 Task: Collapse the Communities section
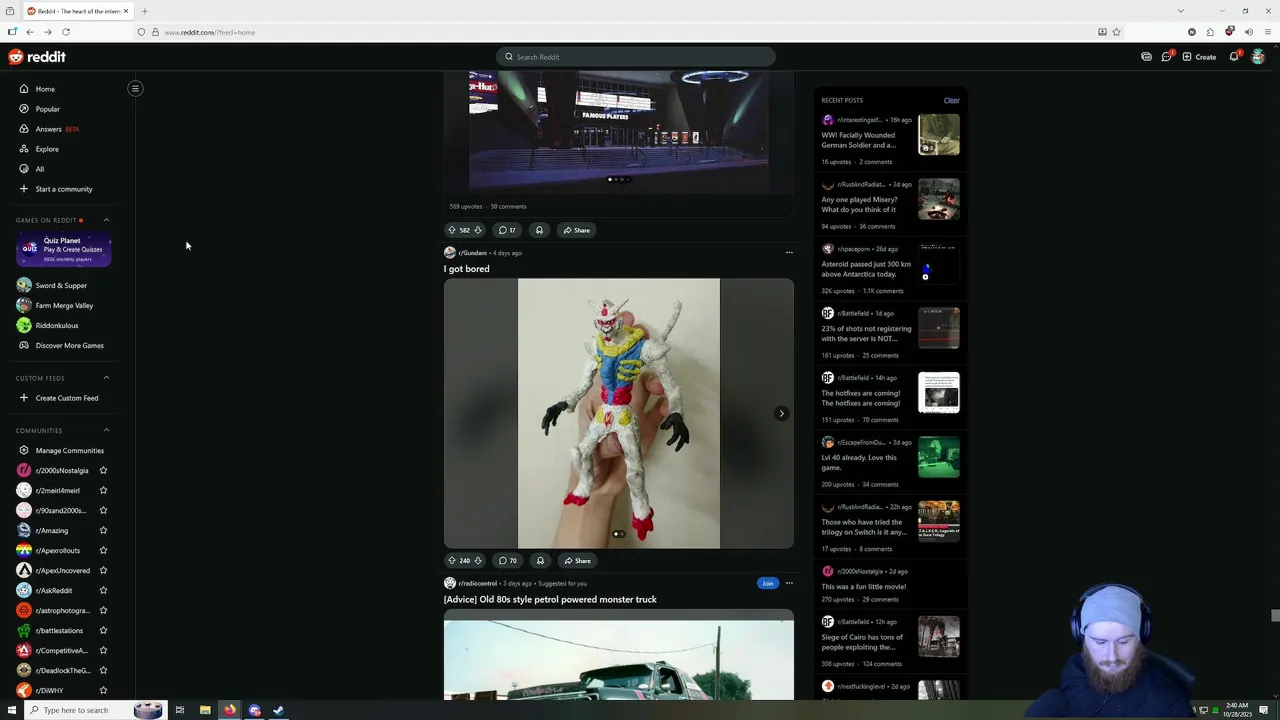pos(107,430)
